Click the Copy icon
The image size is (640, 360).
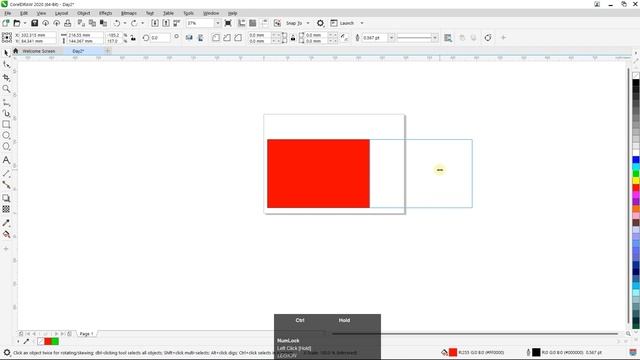coord(92,23)
